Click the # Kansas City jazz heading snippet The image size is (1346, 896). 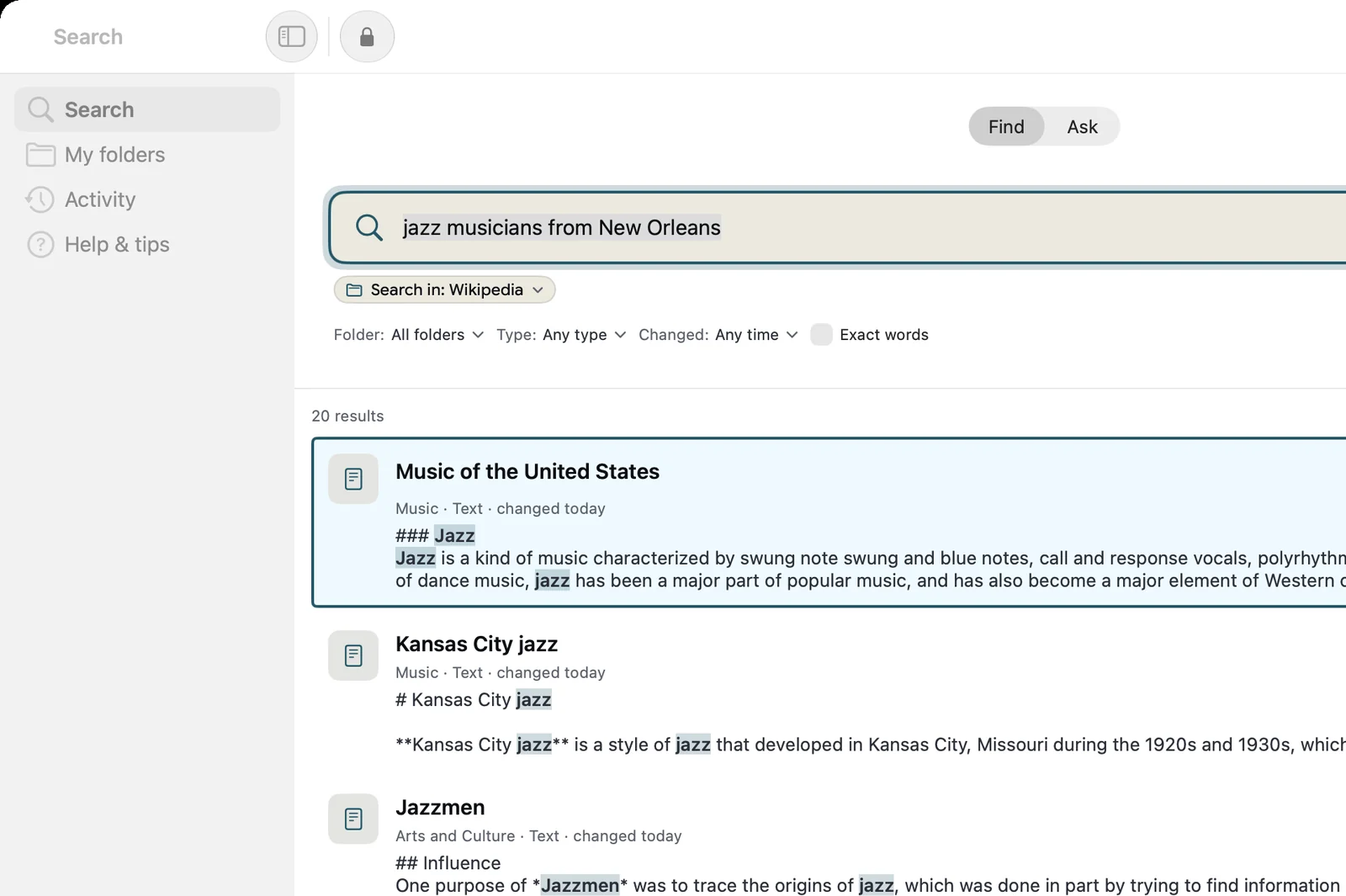[473, 699]
